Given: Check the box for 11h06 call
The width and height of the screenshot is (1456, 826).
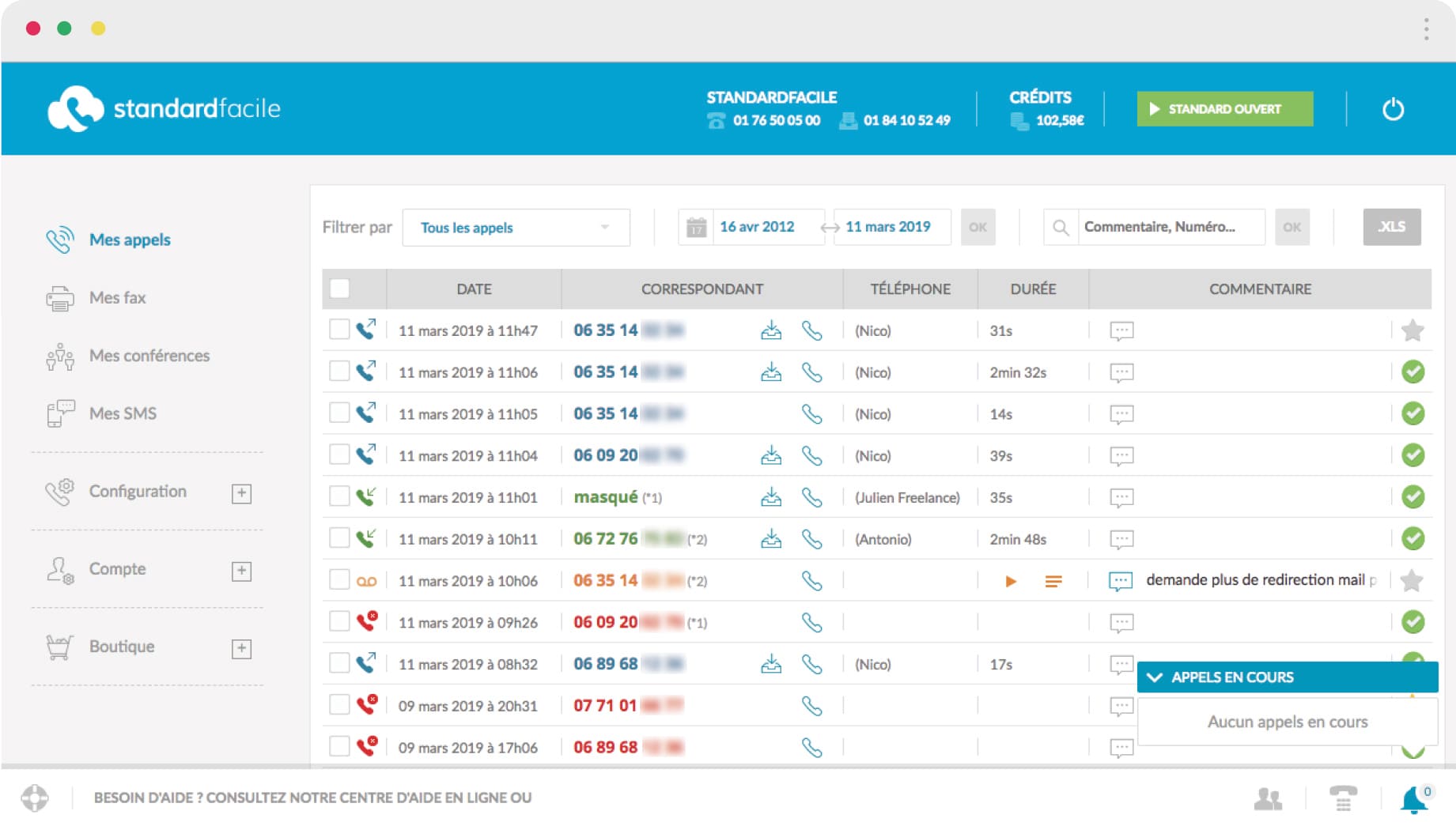Looking at the screenshot, I should point(339,372).
